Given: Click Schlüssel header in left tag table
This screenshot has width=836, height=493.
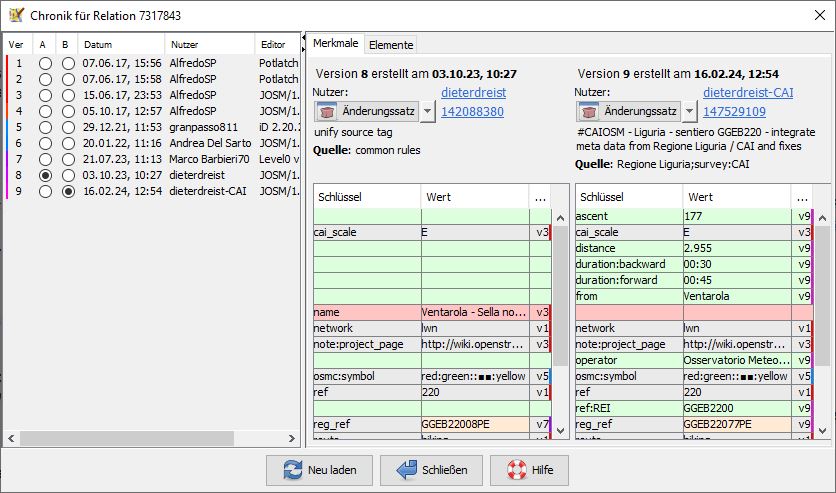Looking at the screenshot, I should click(367, 197).
